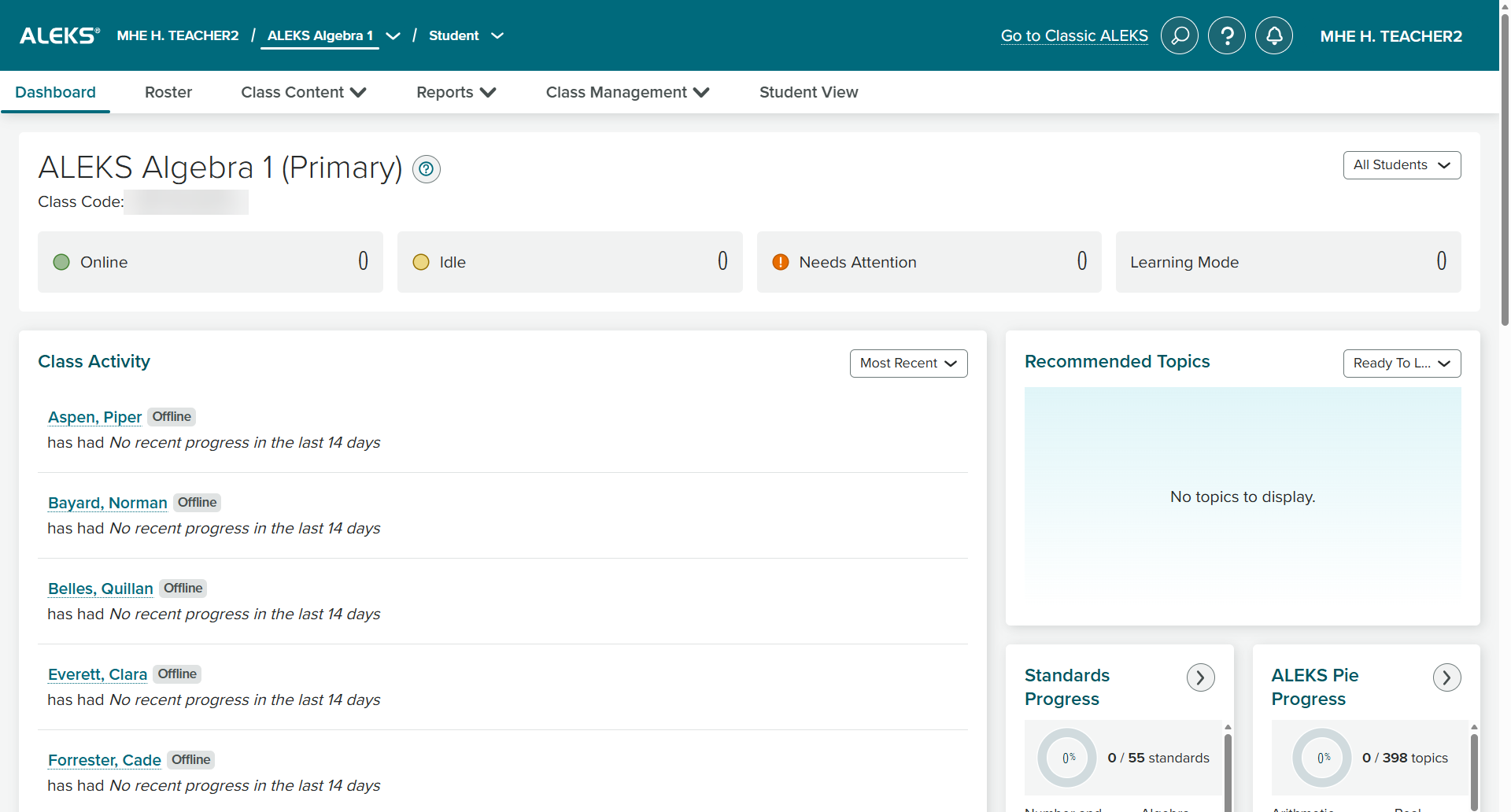Go to the Roster tab
The image size is (1511, 812).
coord(168,92)
